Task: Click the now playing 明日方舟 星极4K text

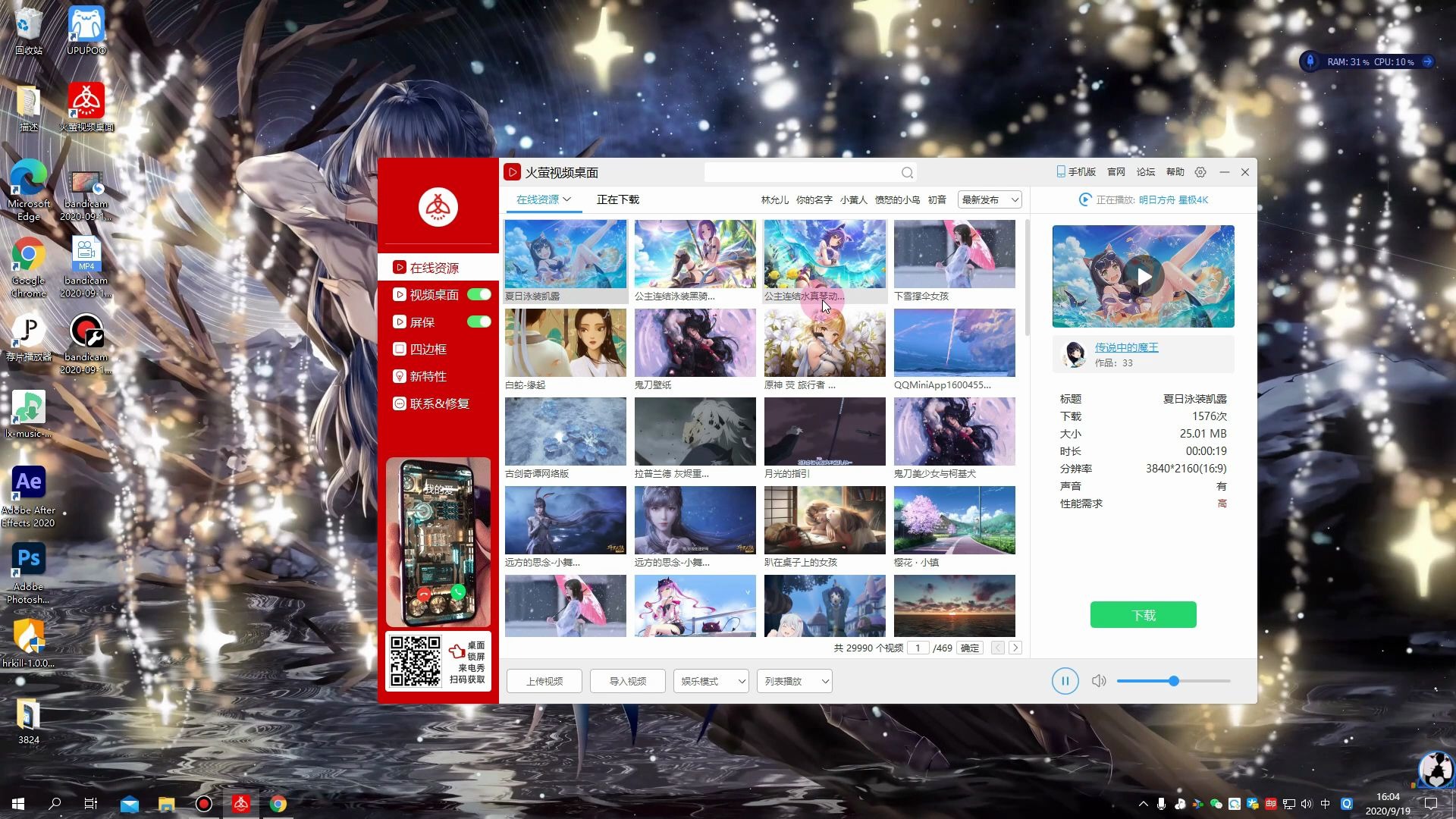Action: (x=1173, y=199)
